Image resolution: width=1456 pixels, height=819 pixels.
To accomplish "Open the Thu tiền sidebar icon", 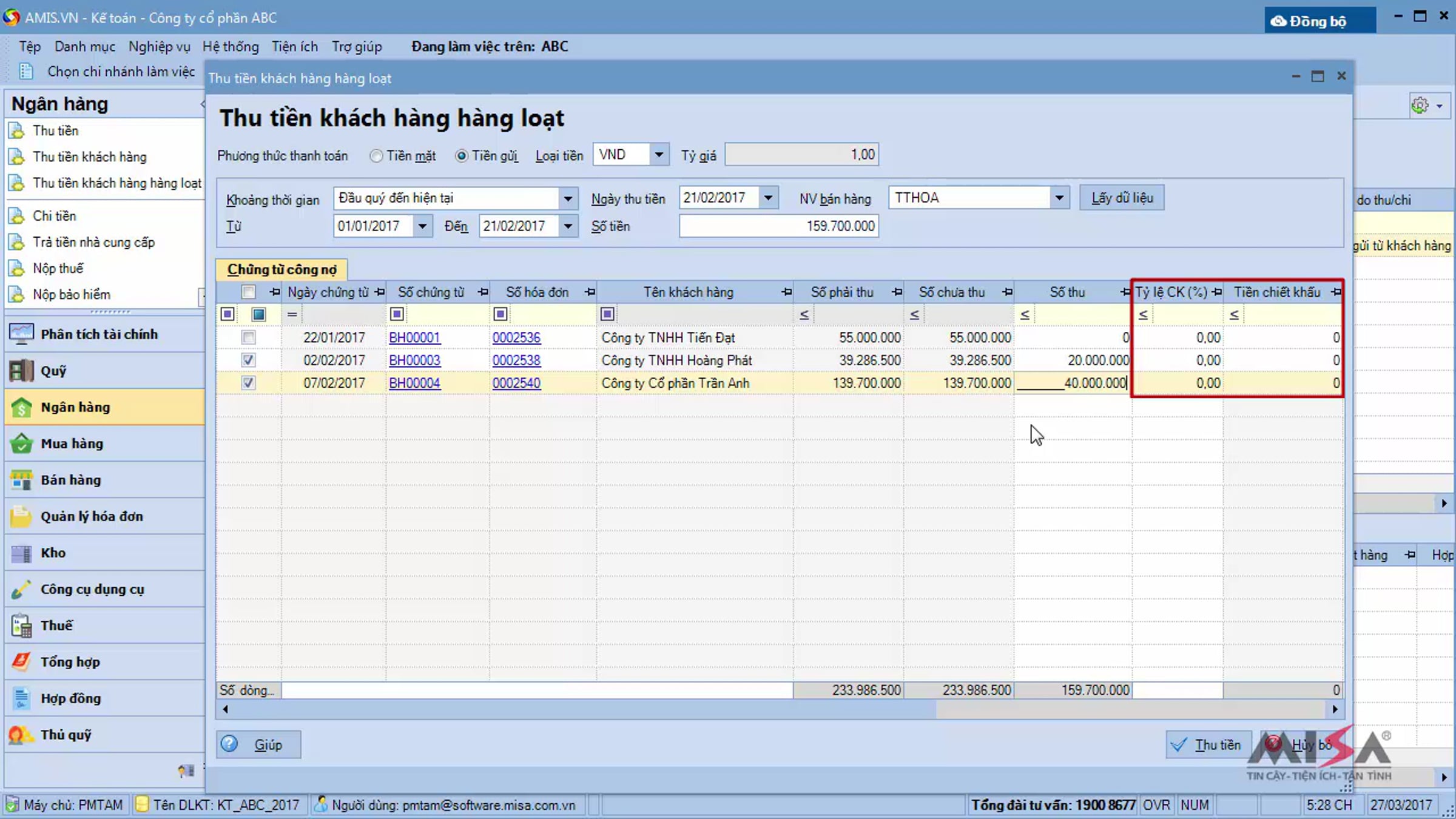I will (16, 130).
